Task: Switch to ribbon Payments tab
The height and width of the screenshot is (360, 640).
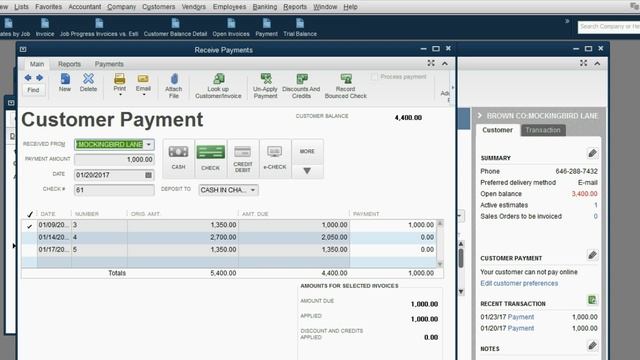Action: pyautogui.click(x=109, y=64)
